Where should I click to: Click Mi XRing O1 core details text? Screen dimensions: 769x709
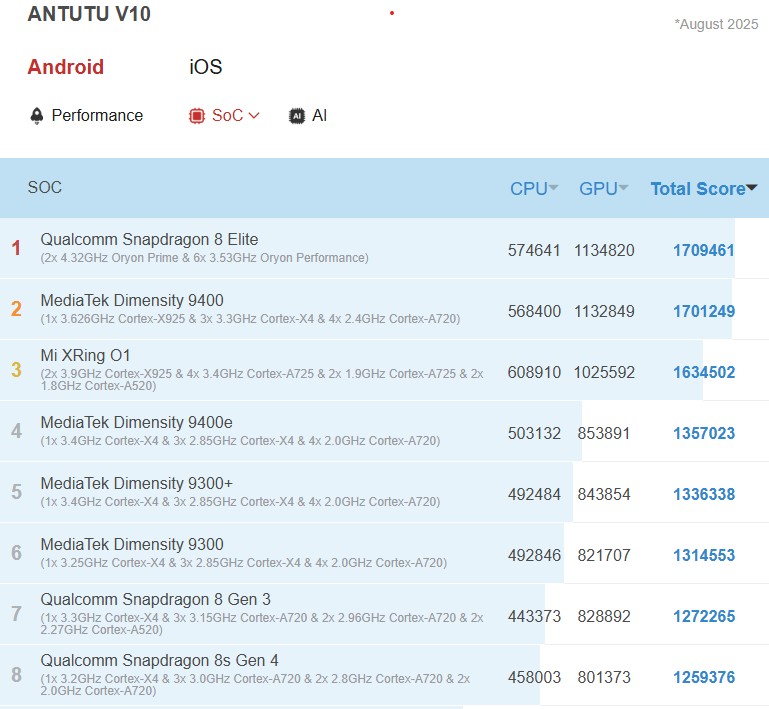pos(262,380)
